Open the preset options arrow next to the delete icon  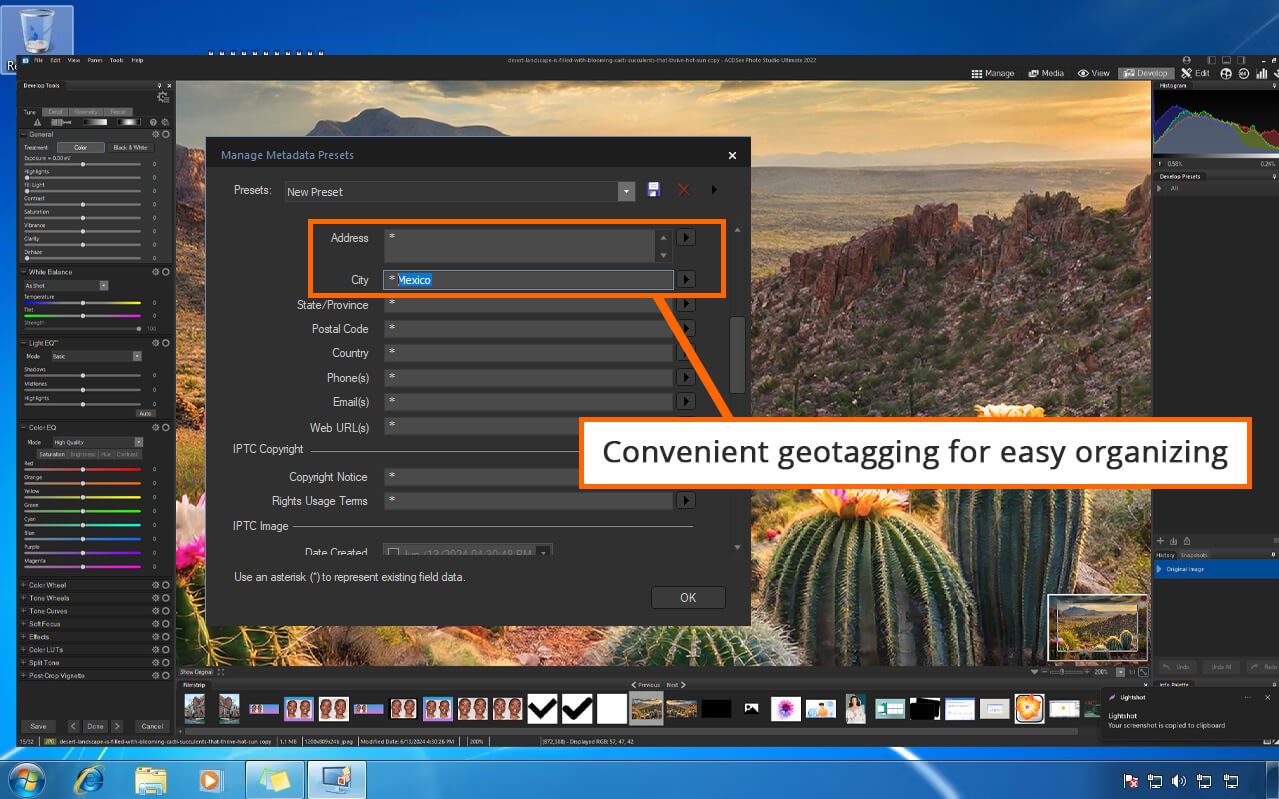pos(714,190)
